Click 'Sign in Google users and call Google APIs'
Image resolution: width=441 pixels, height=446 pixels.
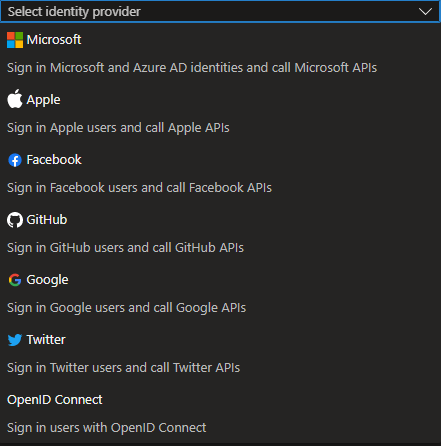[127, 308]
